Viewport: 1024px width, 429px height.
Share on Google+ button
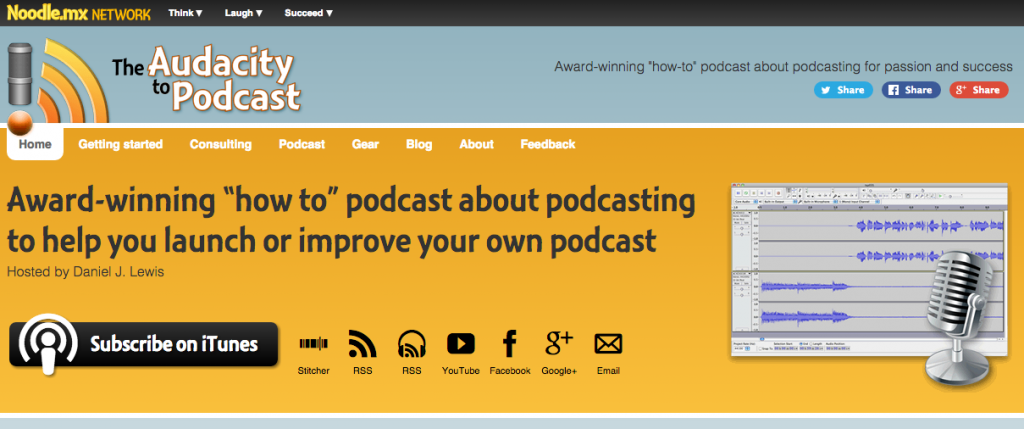coord(979,90)
